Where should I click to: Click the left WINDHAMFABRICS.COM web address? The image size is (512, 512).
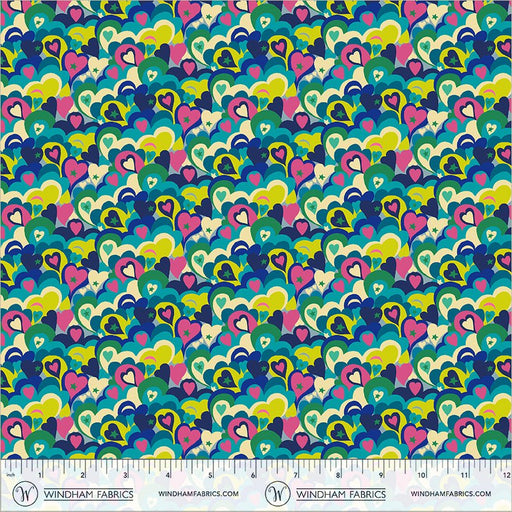198,493
